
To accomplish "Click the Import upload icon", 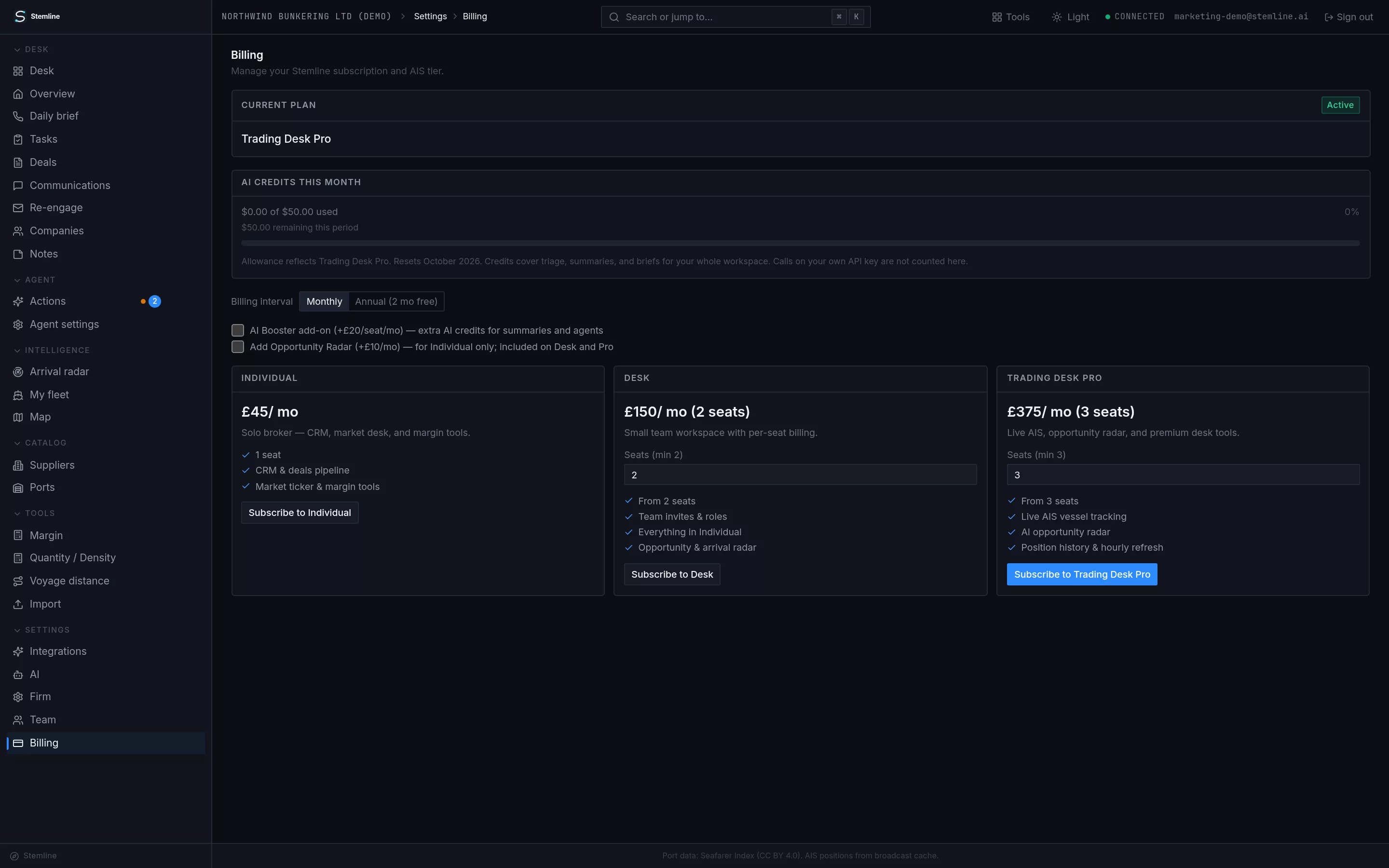I will click(18, 605).
